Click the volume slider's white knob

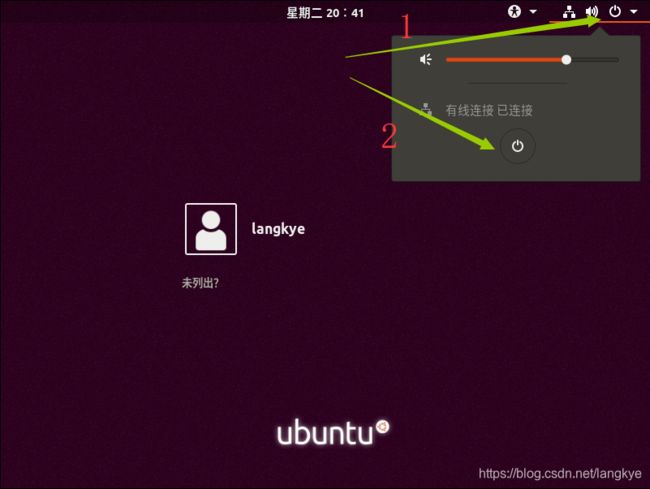(566, 60)
